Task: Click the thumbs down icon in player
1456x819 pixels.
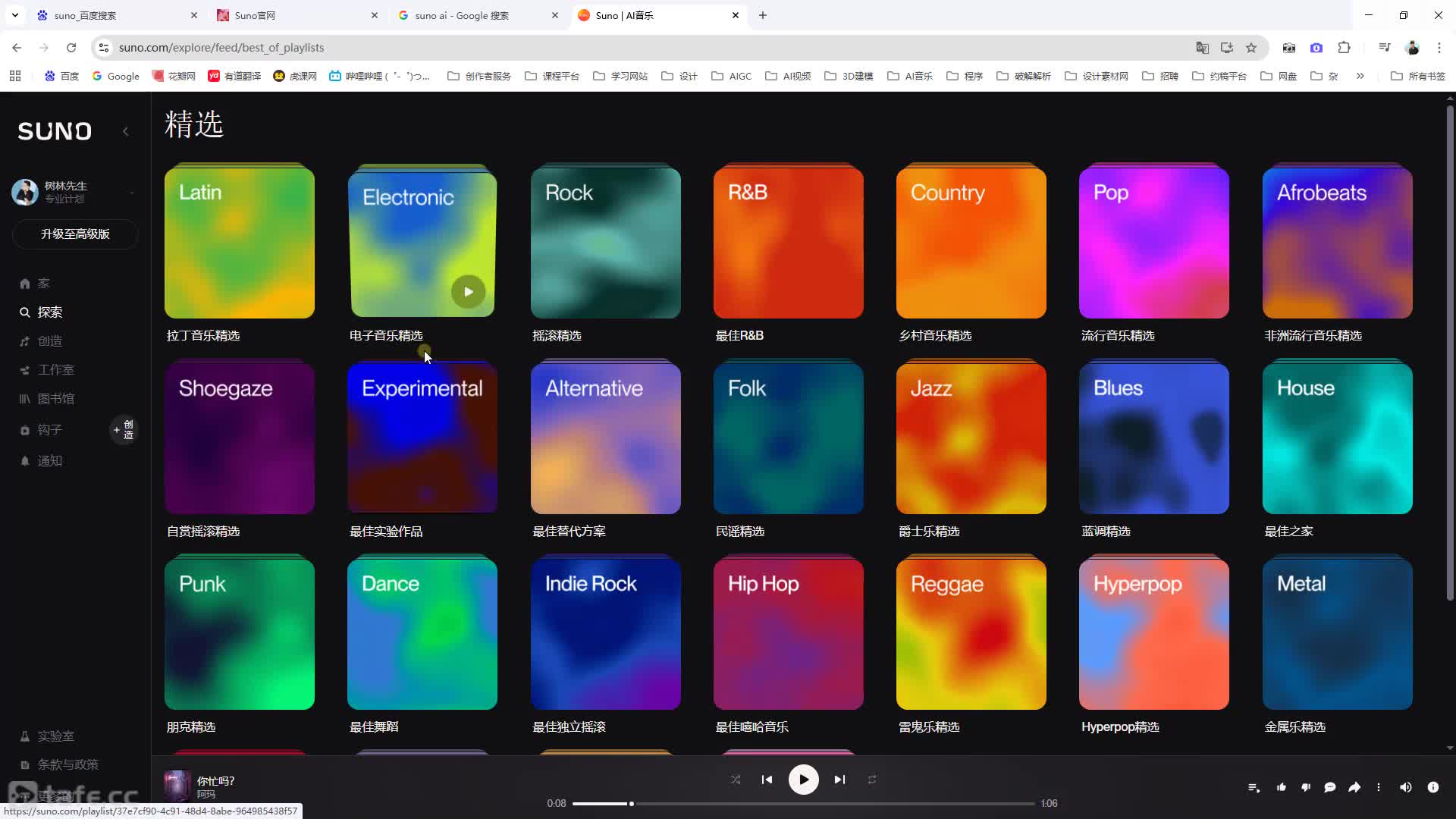Action: pyautogui.click(x=1306, y=787)
